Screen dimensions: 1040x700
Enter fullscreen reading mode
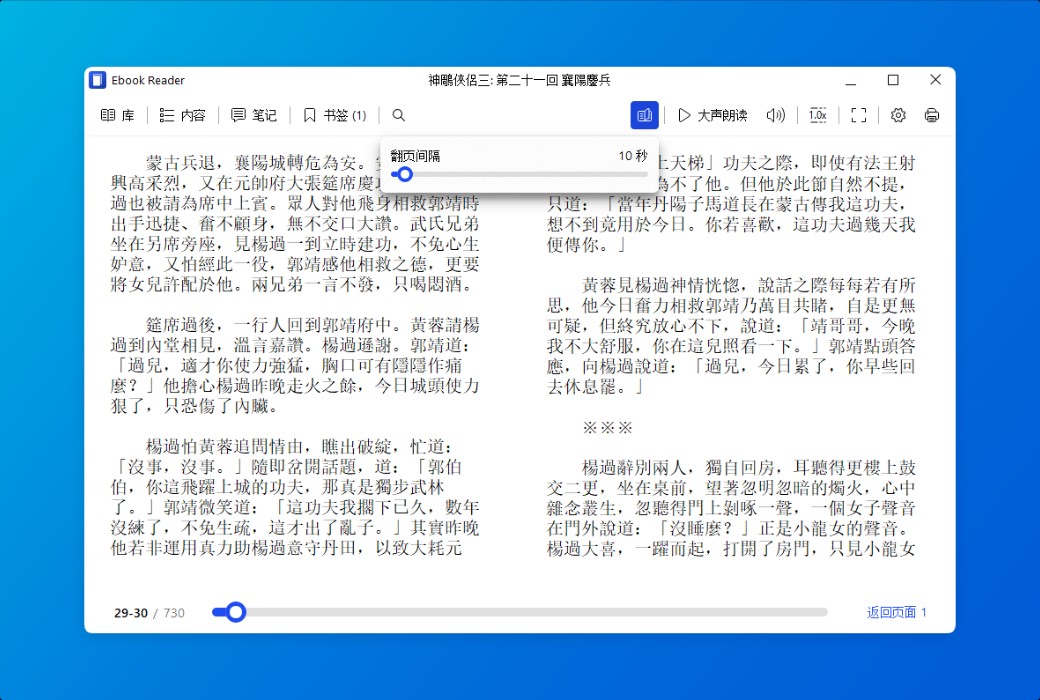click(x=858, y=114)
